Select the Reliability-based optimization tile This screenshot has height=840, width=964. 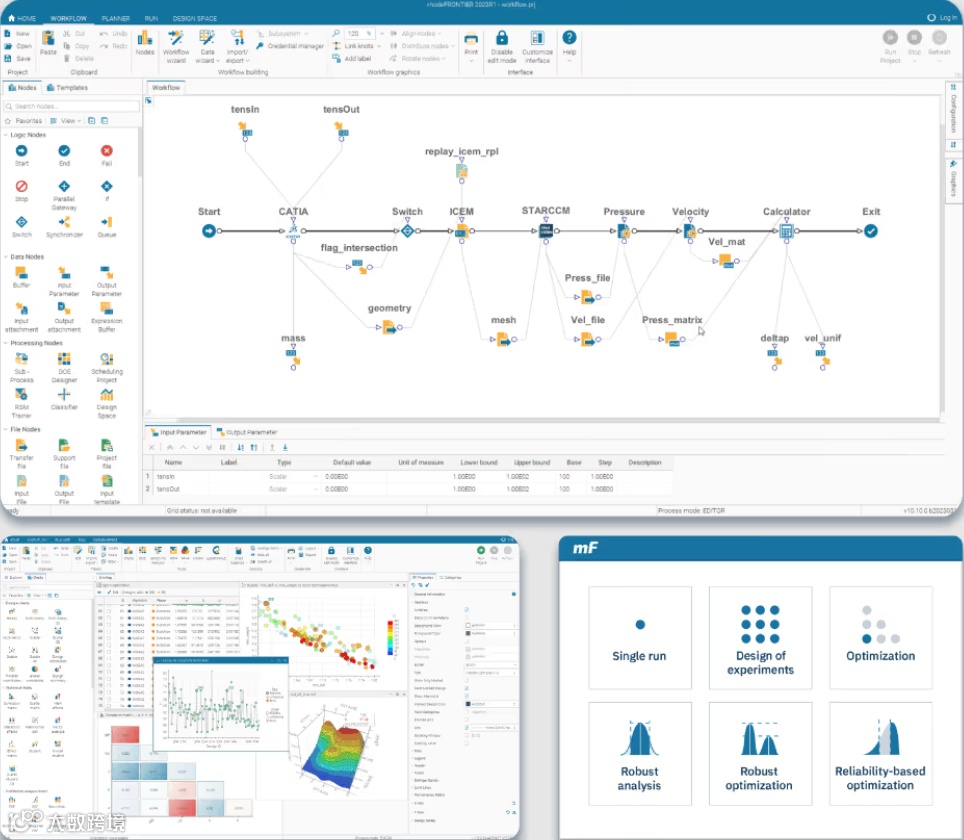[880, 753]
